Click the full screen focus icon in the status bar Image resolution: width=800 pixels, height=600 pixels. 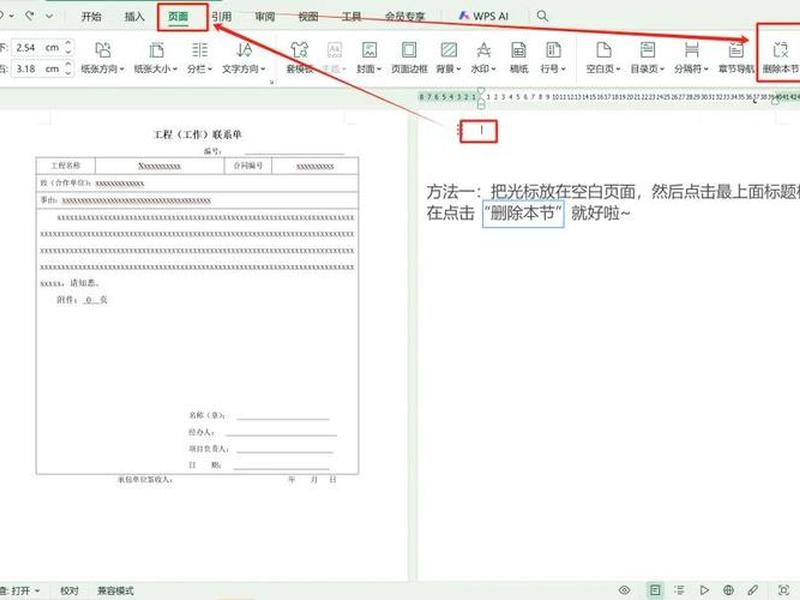(784, 590)
